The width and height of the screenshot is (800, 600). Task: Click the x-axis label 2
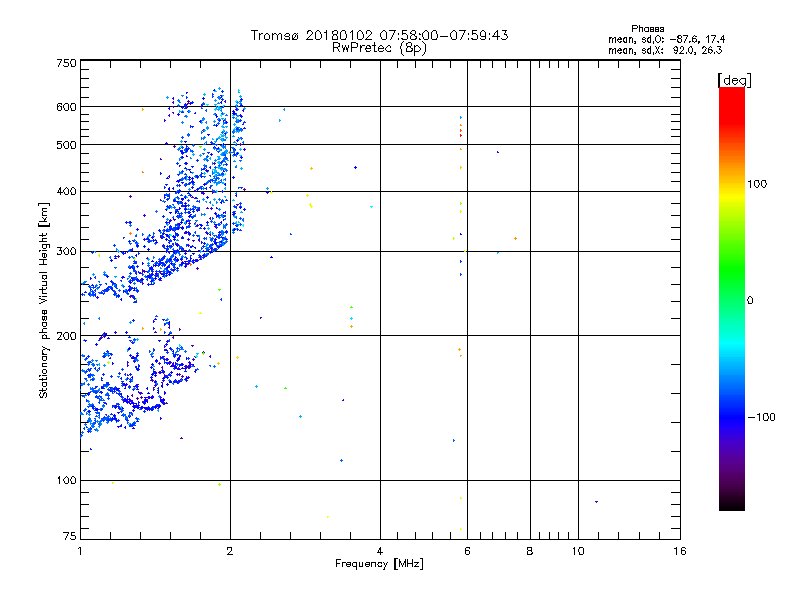pyautogui.click(x=230, y=551)
